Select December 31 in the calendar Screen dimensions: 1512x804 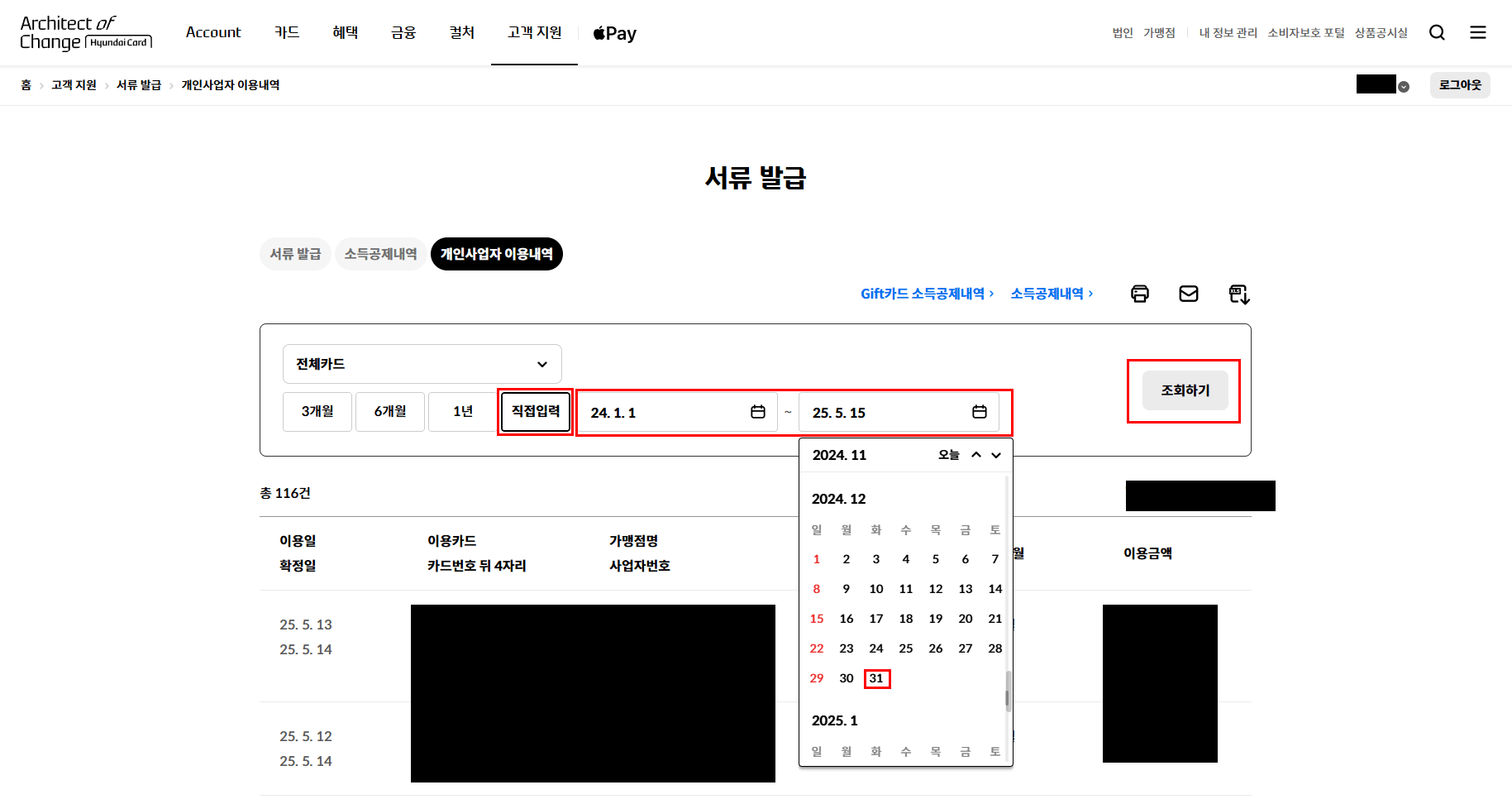pos(876,678)
